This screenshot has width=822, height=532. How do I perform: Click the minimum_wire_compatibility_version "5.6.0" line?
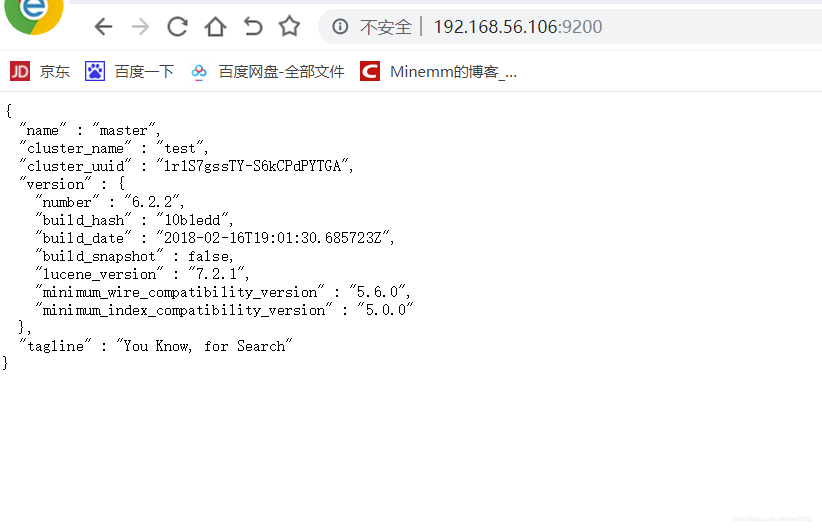[223, 292]
